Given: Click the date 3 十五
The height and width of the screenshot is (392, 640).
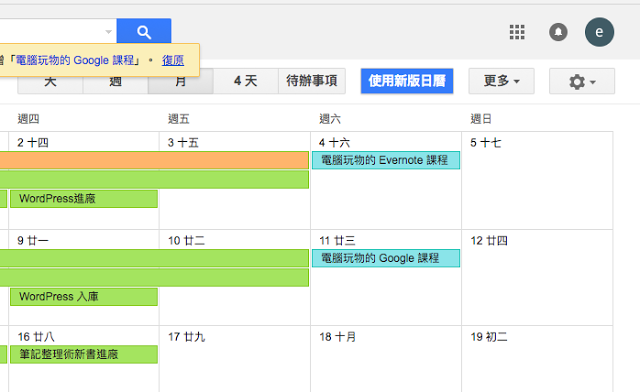Looking at the screenshot, I should [183, 143].
